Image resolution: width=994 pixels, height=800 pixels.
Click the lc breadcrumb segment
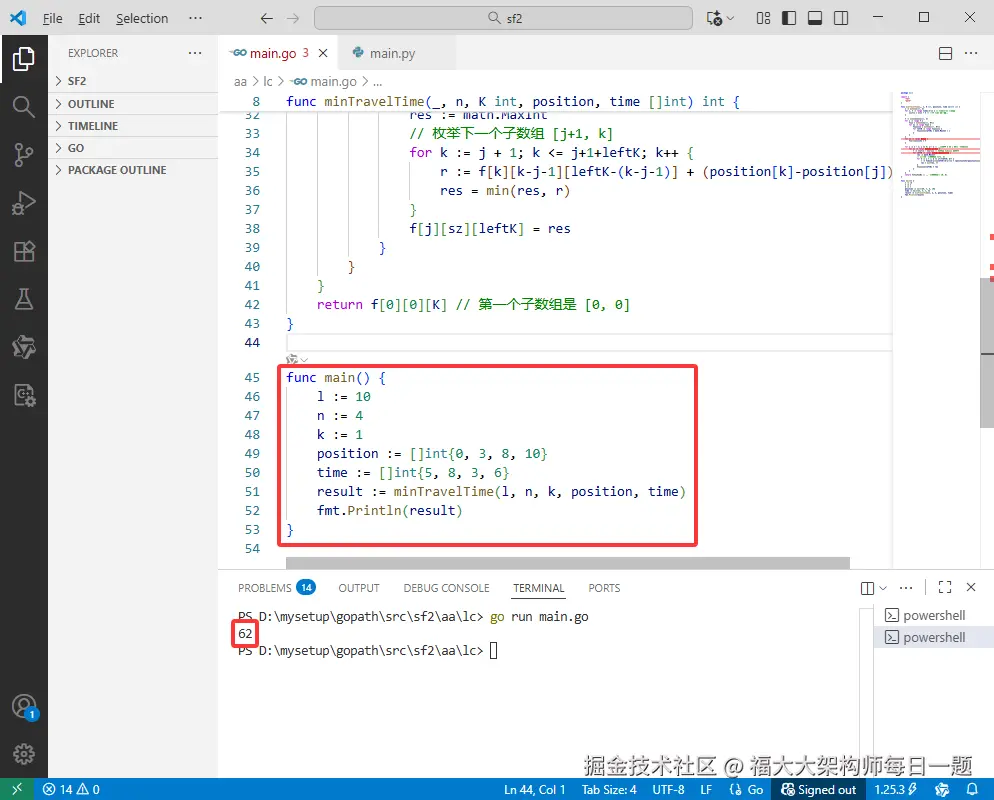click(268, 82)
